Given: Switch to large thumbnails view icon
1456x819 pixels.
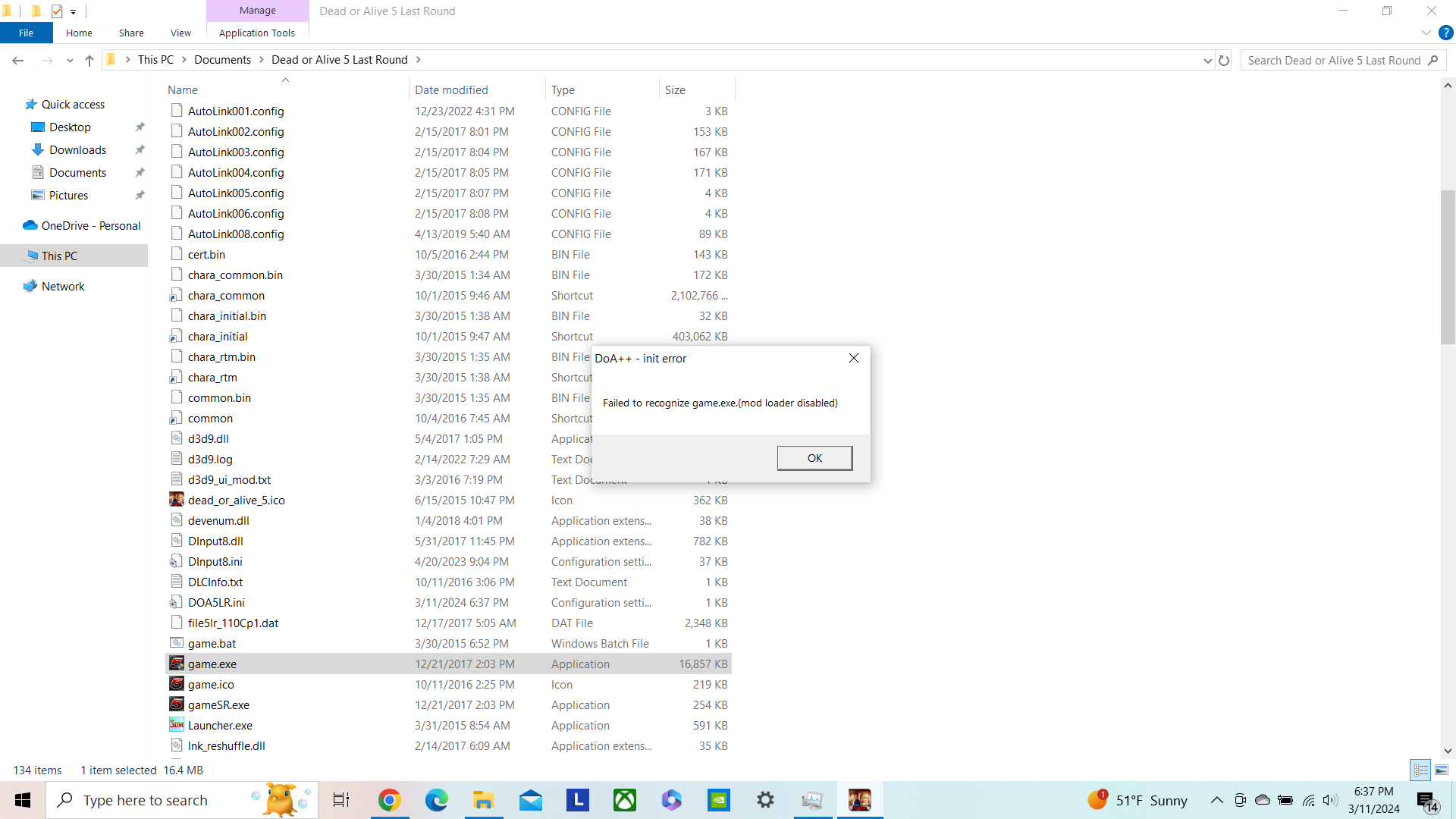Looking at the screenshot, I should (1442, 770).
